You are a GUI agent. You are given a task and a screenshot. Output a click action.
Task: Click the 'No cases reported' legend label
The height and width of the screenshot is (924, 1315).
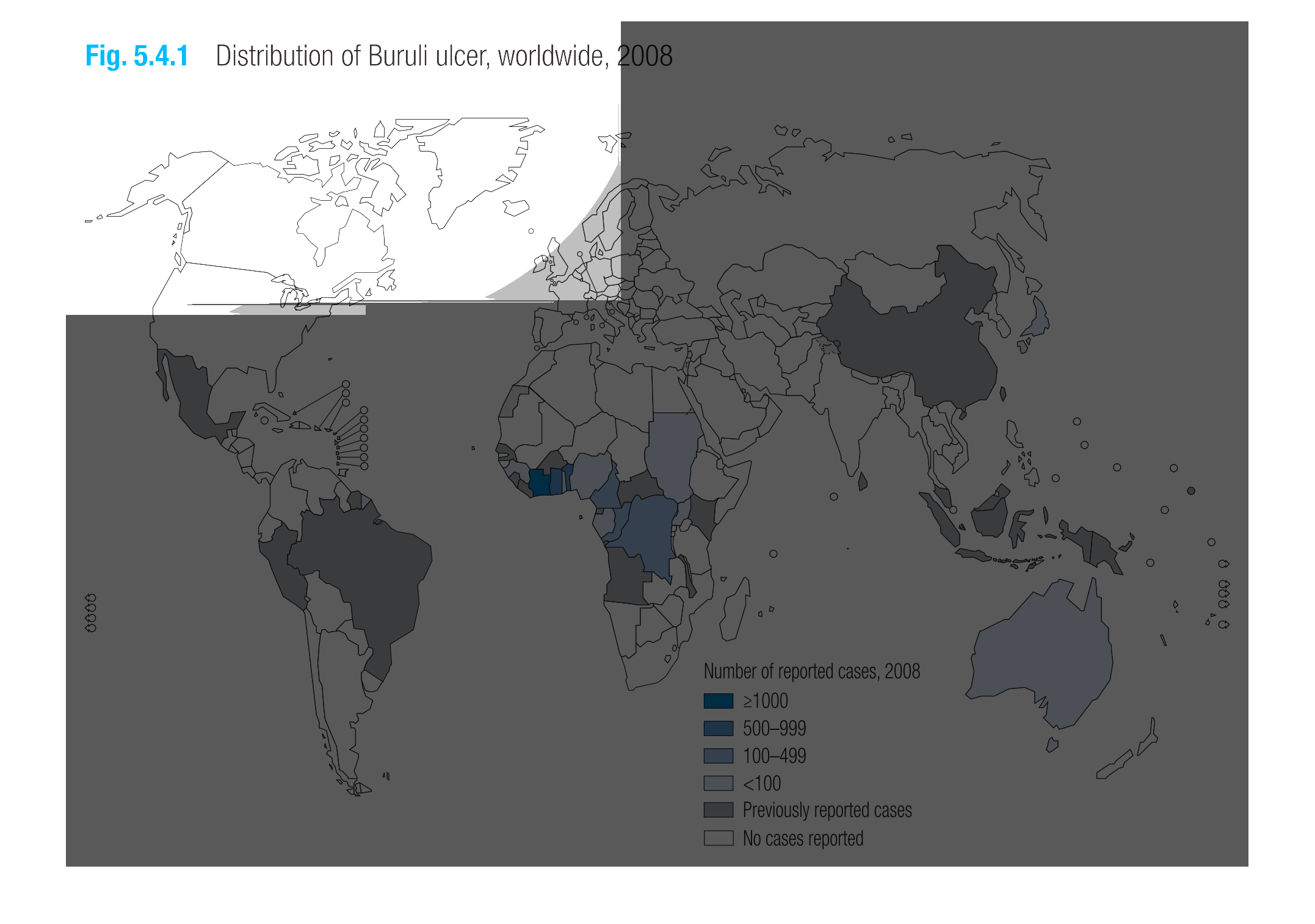pos(803,839)
